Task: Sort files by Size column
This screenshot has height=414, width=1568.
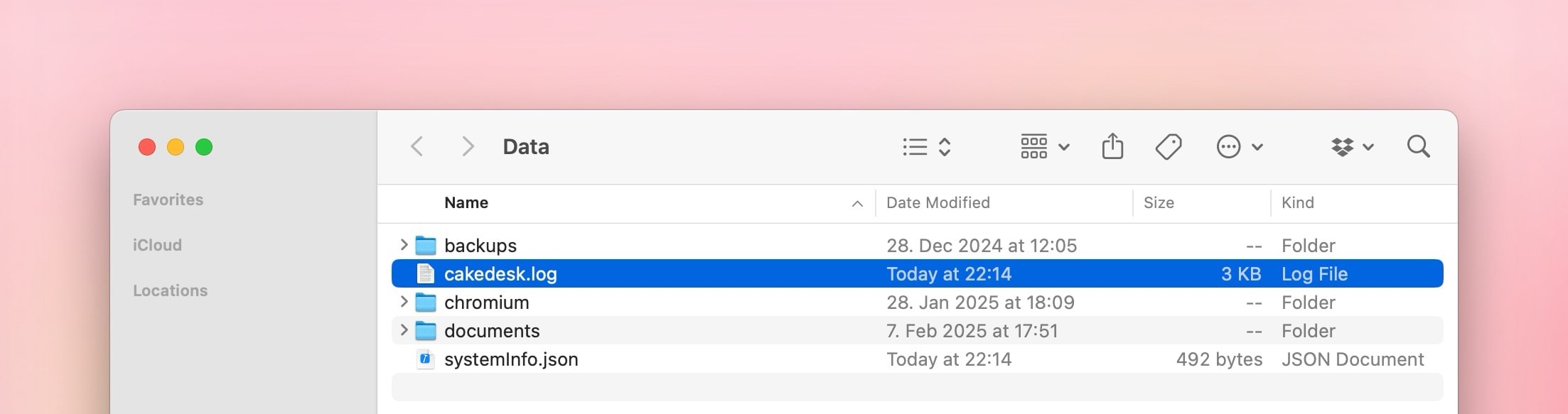Action: point(1159,203)
